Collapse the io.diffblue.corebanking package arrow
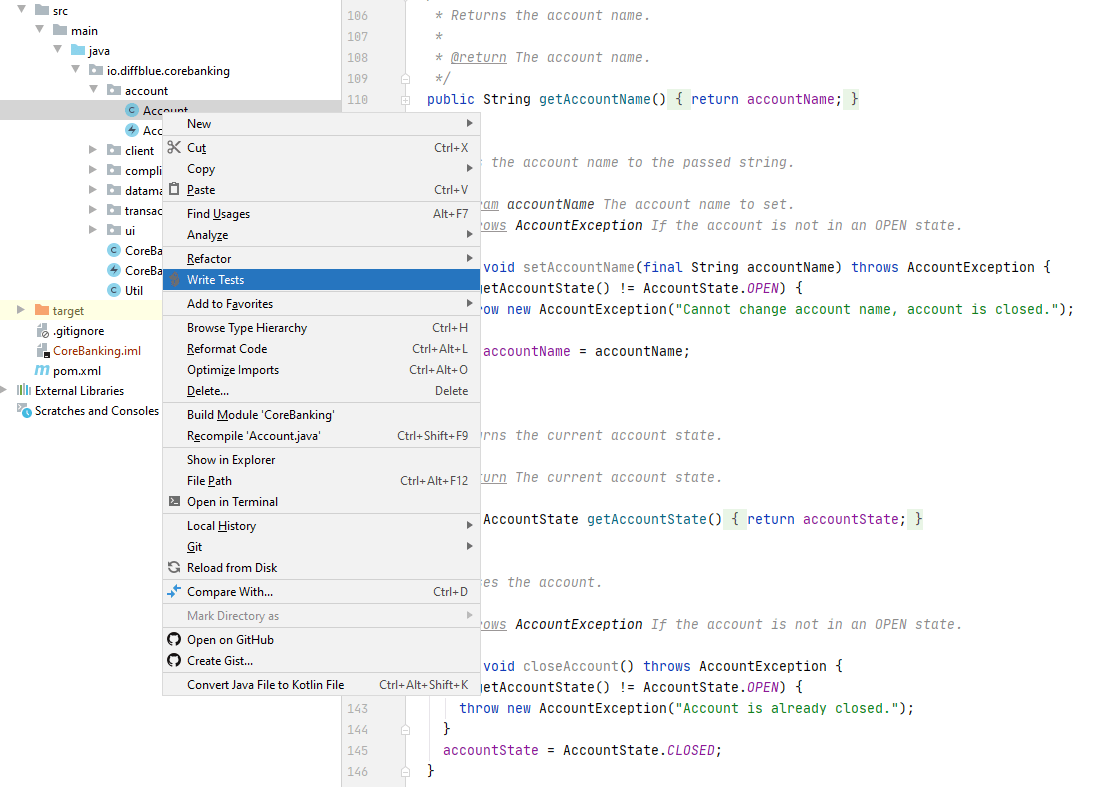This screenshot has width=1101, height=787. pos(76,70)
